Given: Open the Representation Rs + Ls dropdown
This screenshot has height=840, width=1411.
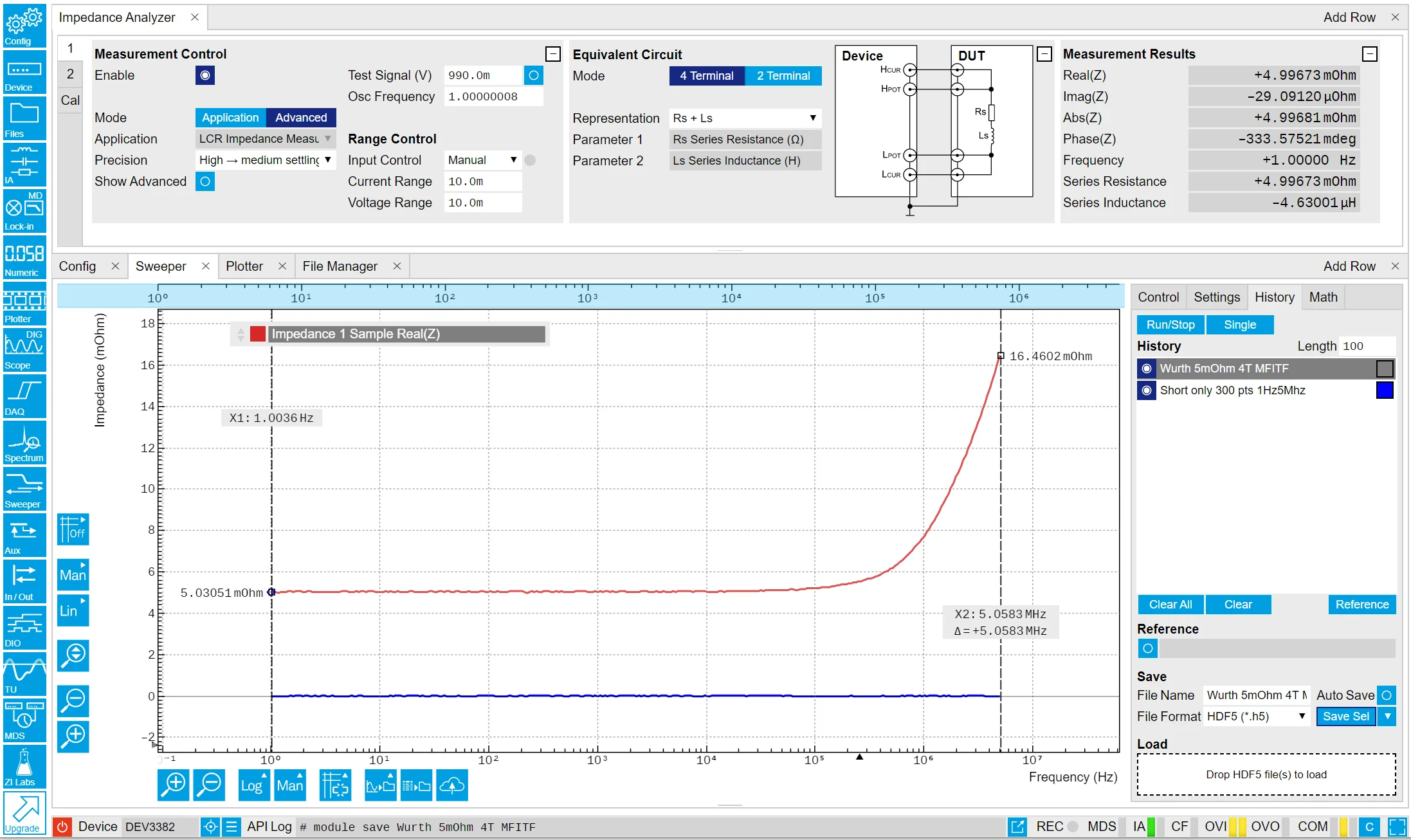Looking at the screenshot, I should (745, 118).
